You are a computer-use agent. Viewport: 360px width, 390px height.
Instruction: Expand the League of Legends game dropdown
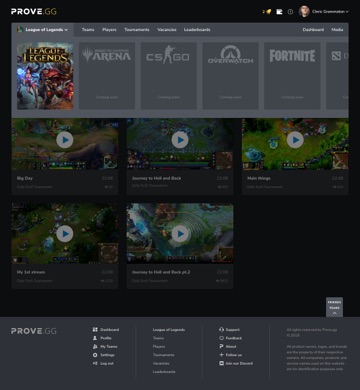(x=43, y=30)
